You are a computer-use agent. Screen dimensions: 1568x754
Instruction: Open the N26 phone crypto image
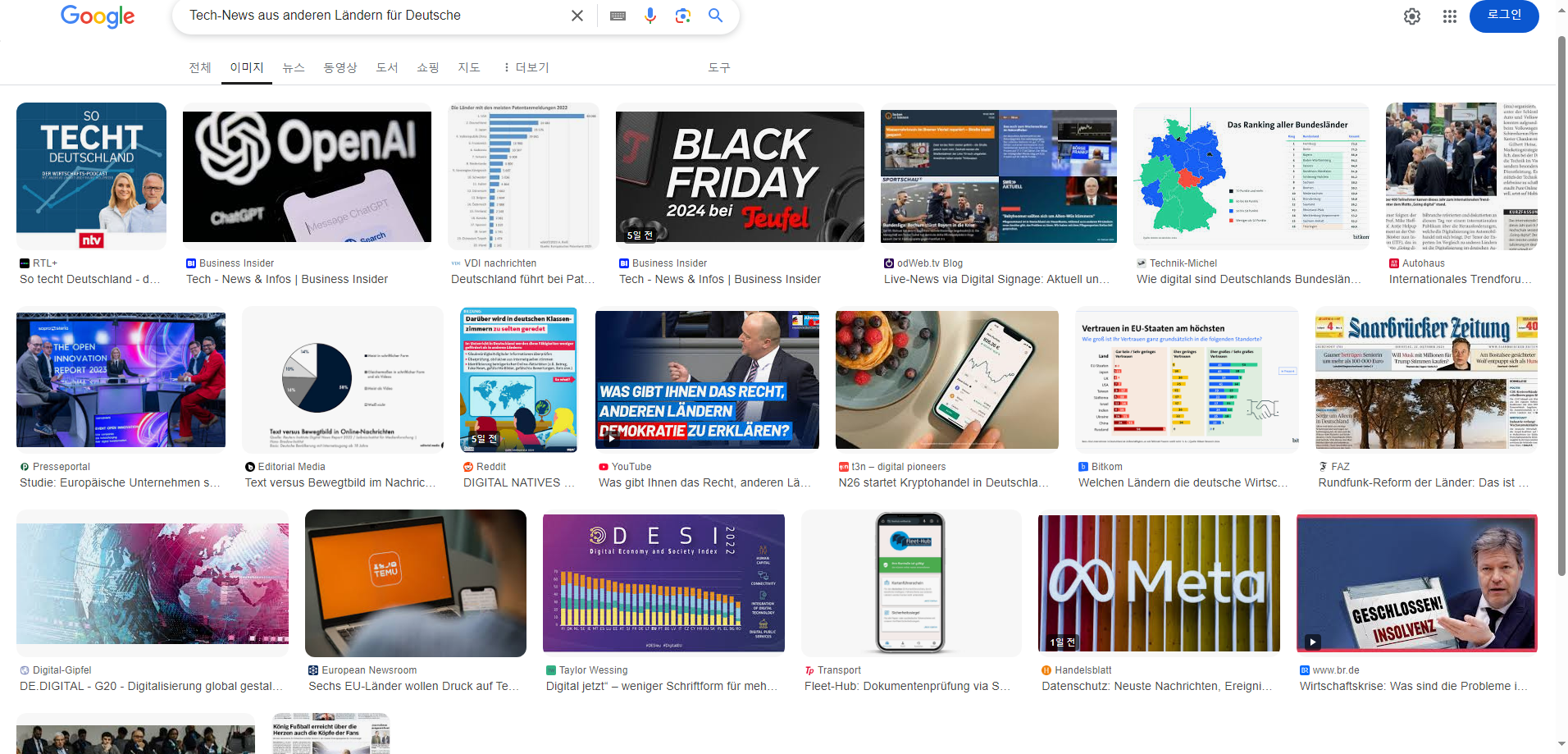click(x=947, y=379)
